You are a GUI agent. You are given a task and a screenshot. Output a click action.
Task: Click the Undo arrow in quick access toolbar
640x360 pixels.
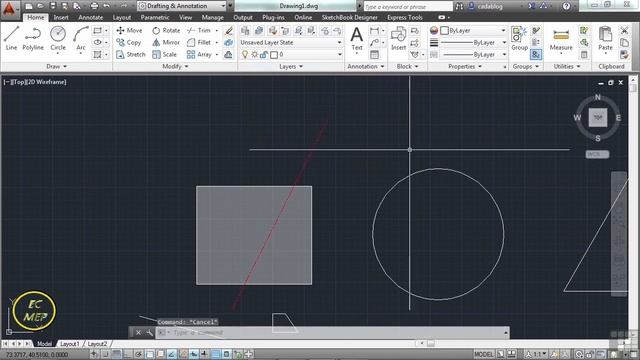point(107,6)
